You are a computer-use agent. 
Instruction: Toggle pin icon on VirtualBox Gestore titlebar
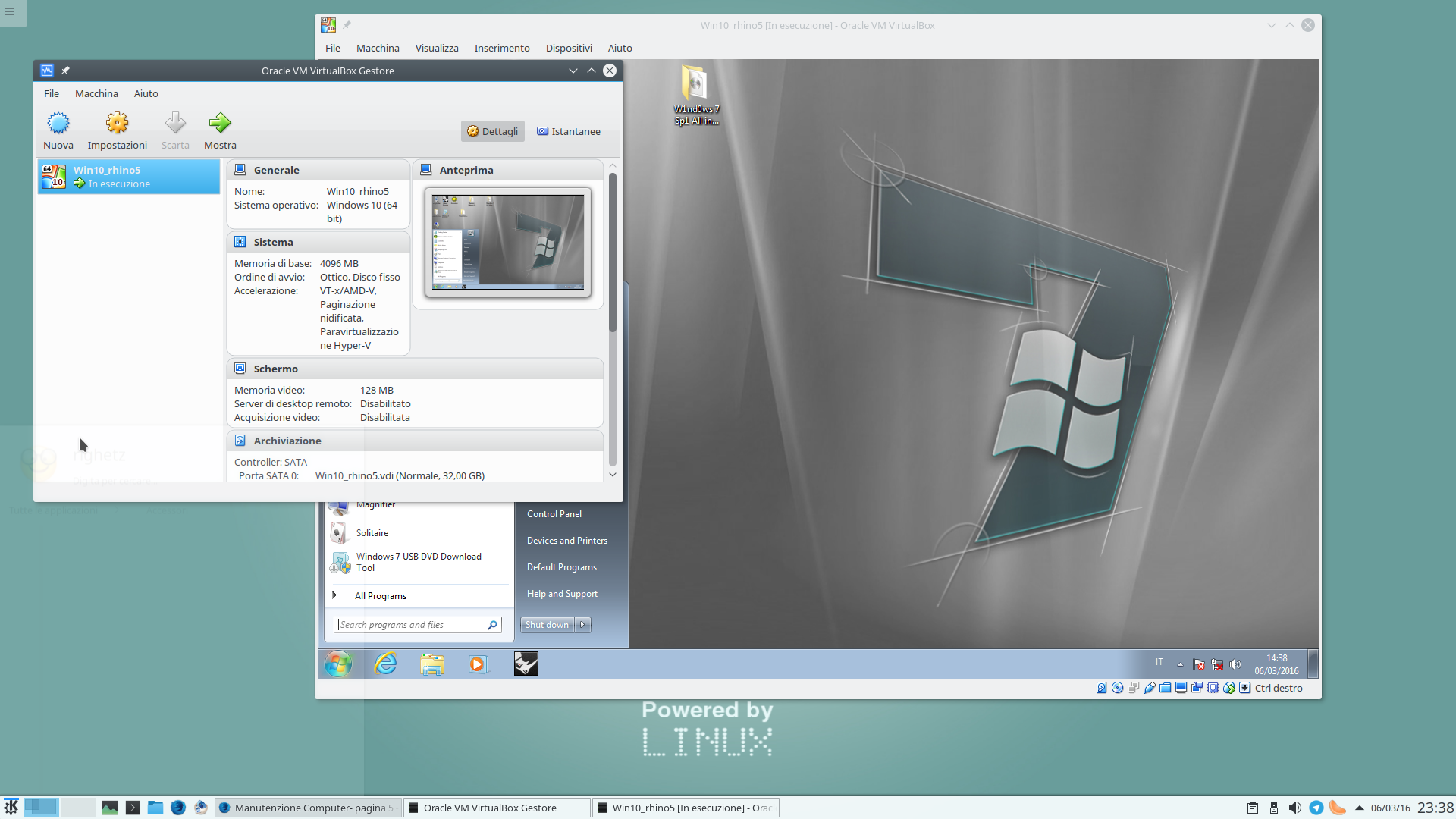(x=65, y=71)
